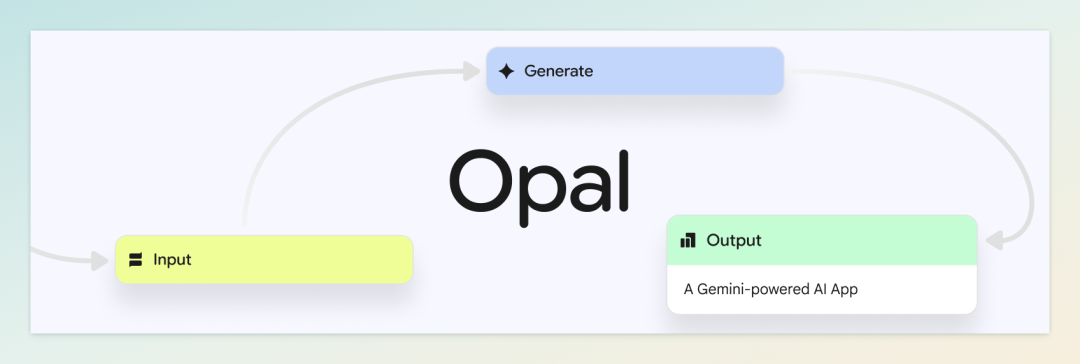Screen dimensions: 1080x364
Task: Click the stacked-bars icon on the Input node
Action: pos(135,260)
